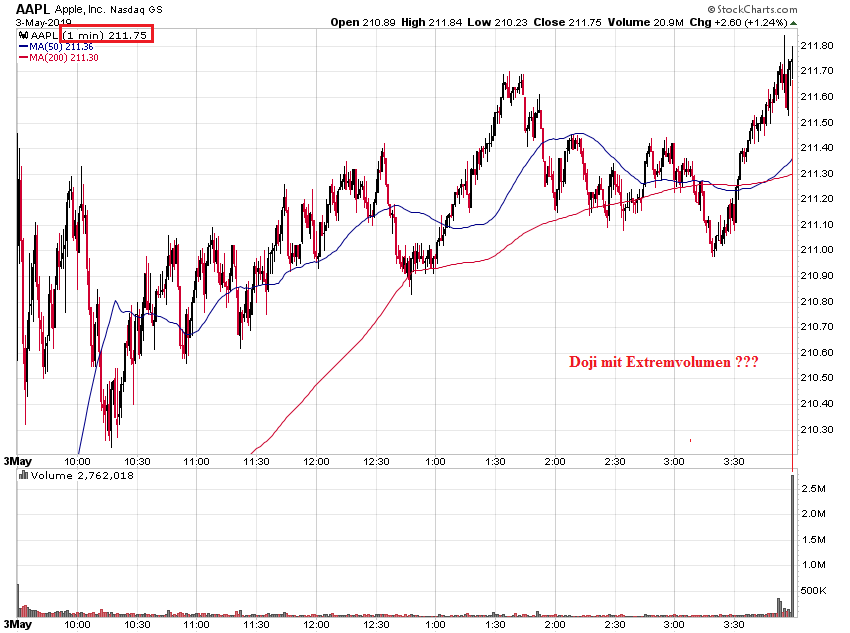
Task: Click the 210.90 price axis label
Action: click(x=816, y=275)
